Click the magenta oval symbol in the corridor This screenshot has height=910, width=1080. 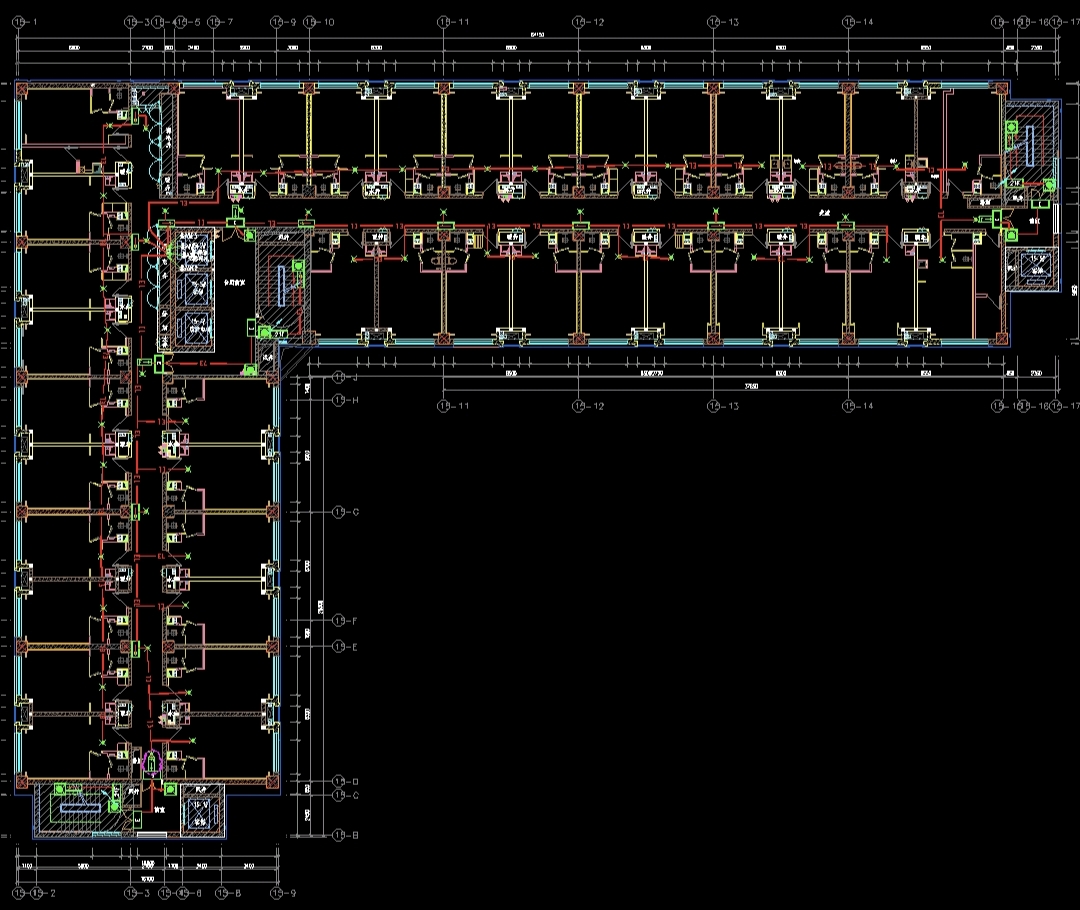coord(152,763)
